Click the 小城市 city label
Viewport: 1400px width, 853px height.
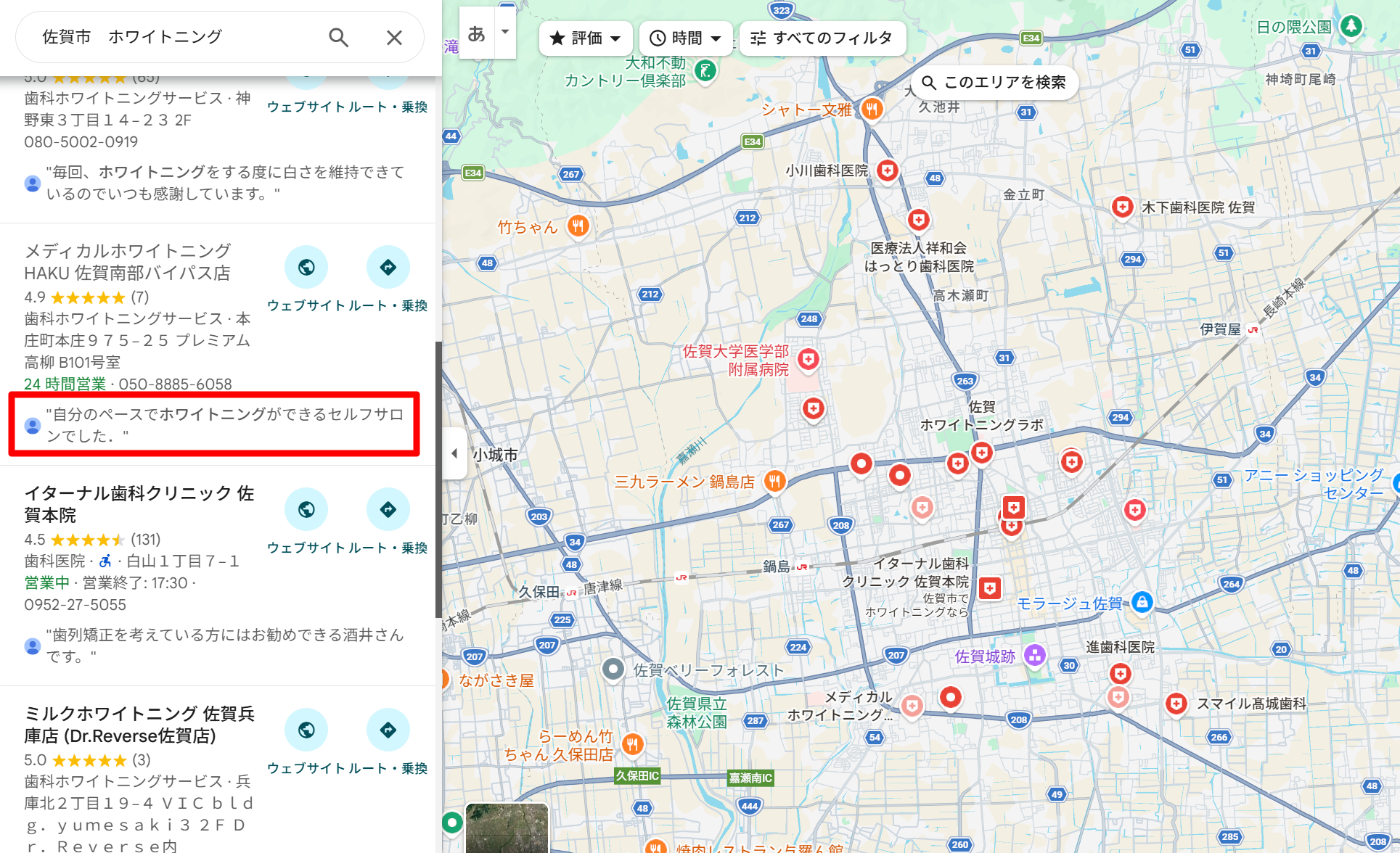tap(496, 455)
